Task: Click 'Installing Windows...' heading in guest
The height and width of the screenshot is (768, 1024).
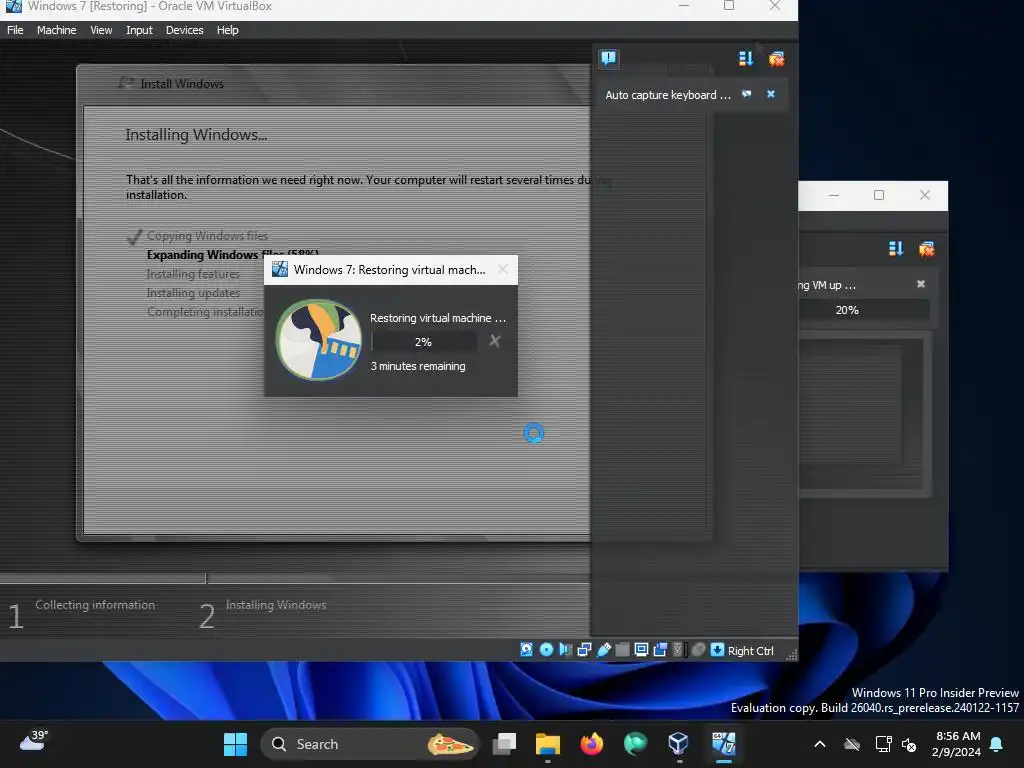Action: tap(196, 135)
